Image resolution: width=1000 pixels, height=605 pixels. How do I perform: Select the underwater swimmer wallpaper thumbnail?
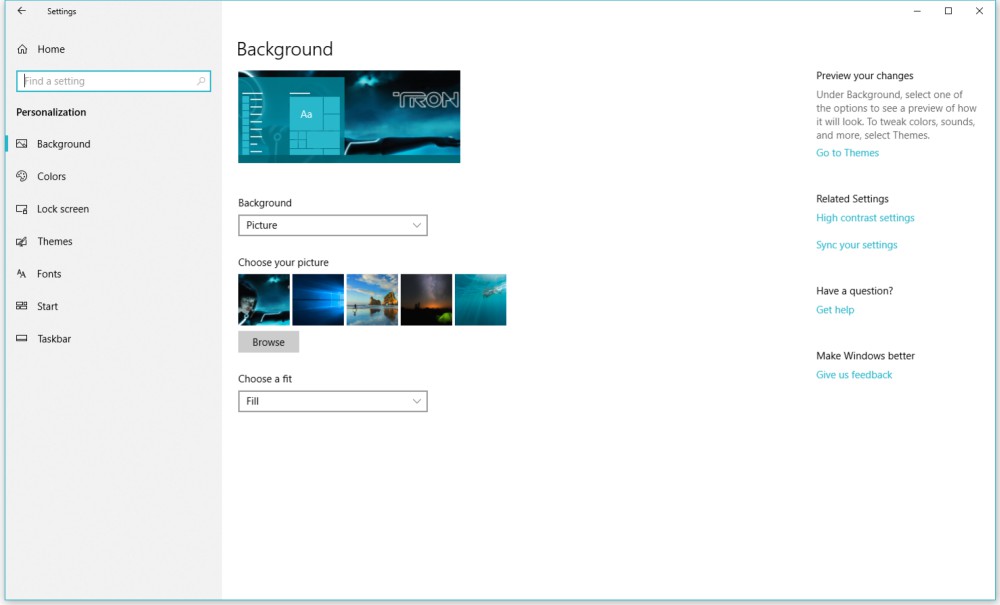point(481,300)
